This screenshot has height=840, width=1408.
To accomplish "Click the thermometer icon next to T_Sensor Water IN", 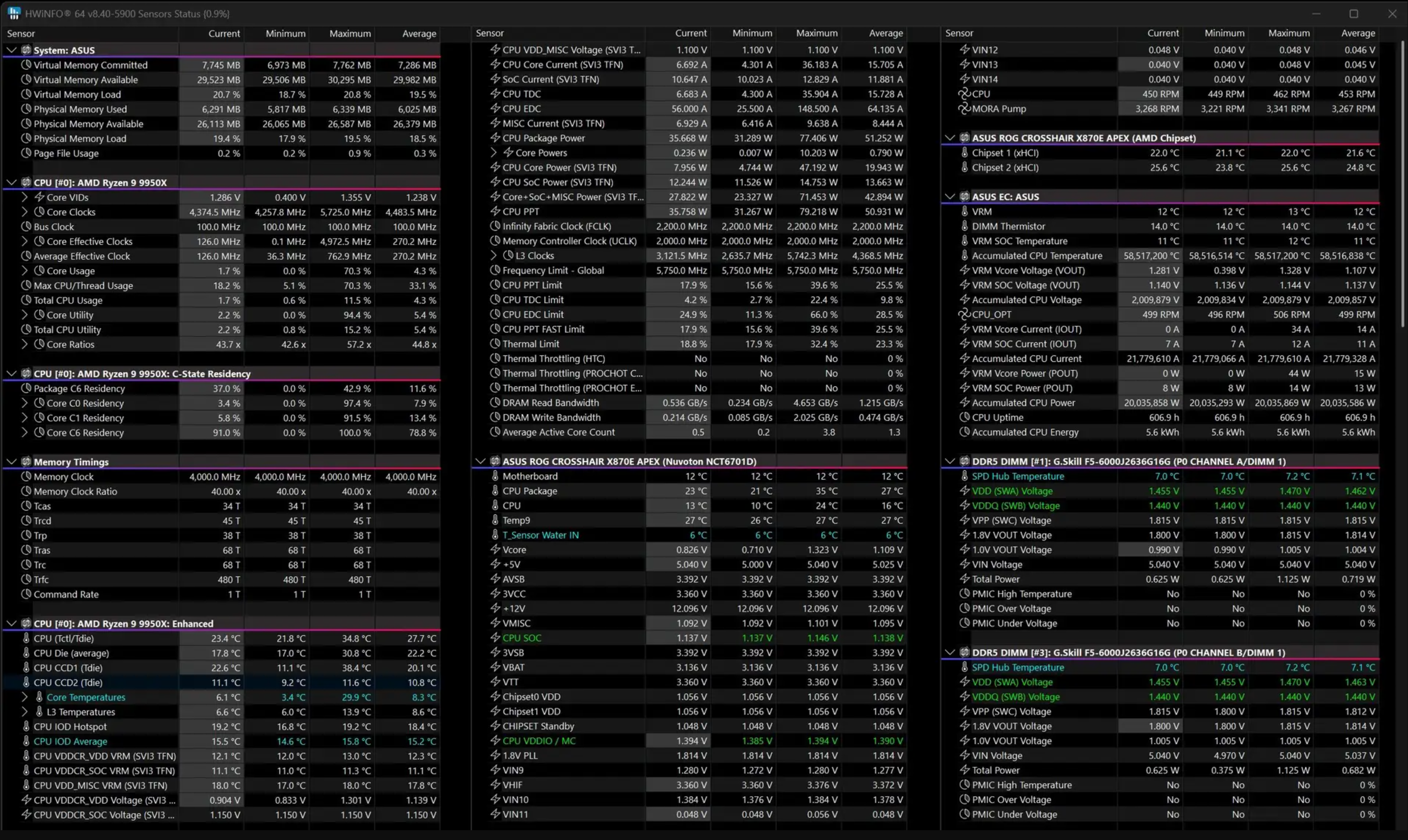I will 495,535.
